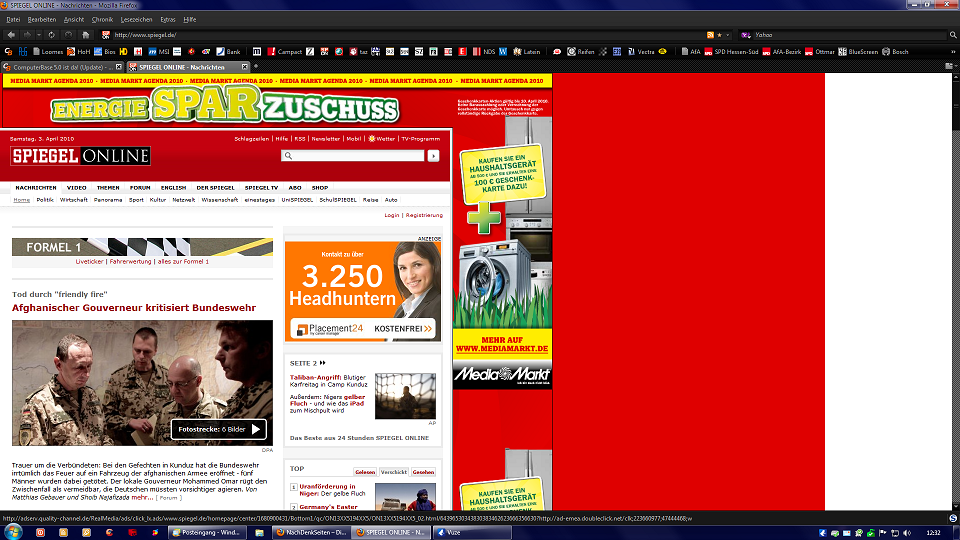Open the Campact bookmark

(x=285, y=52)
